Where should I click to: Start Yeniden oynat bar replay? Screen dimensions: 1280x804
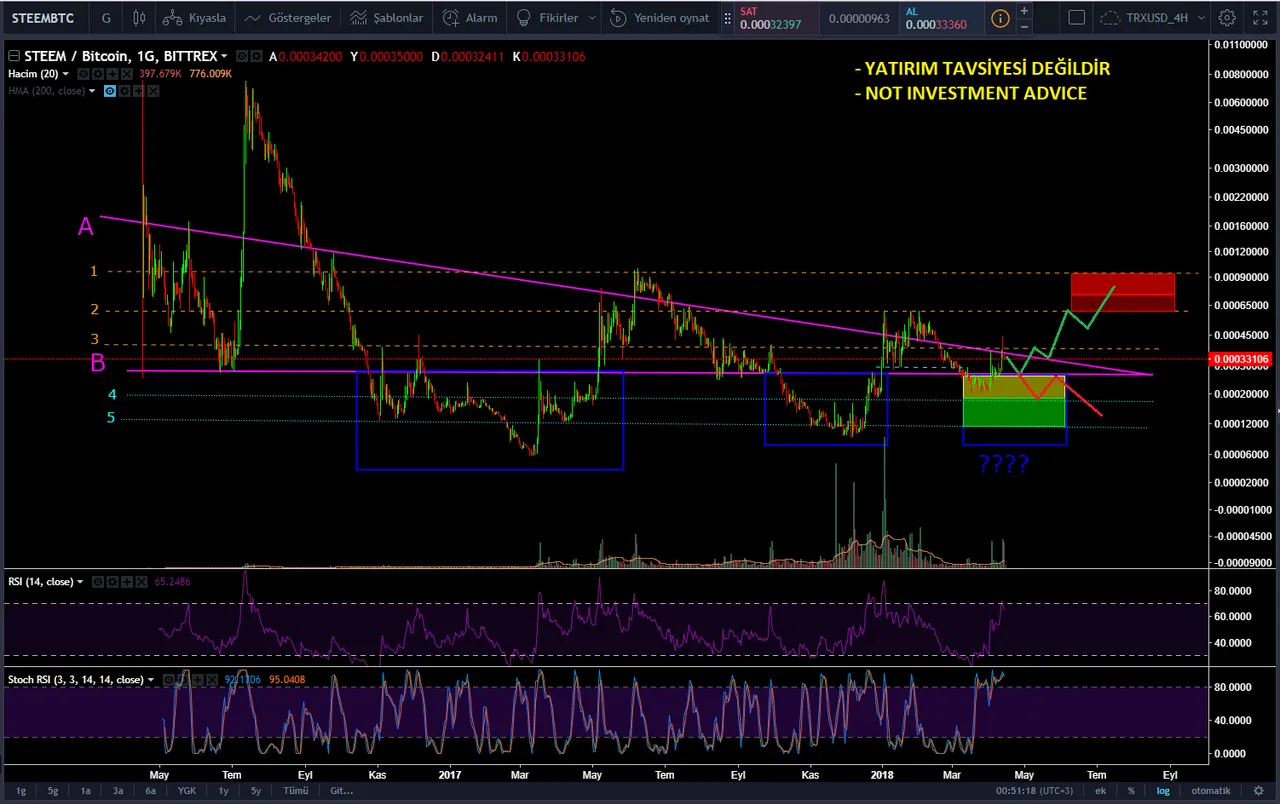tap(660, 17)
